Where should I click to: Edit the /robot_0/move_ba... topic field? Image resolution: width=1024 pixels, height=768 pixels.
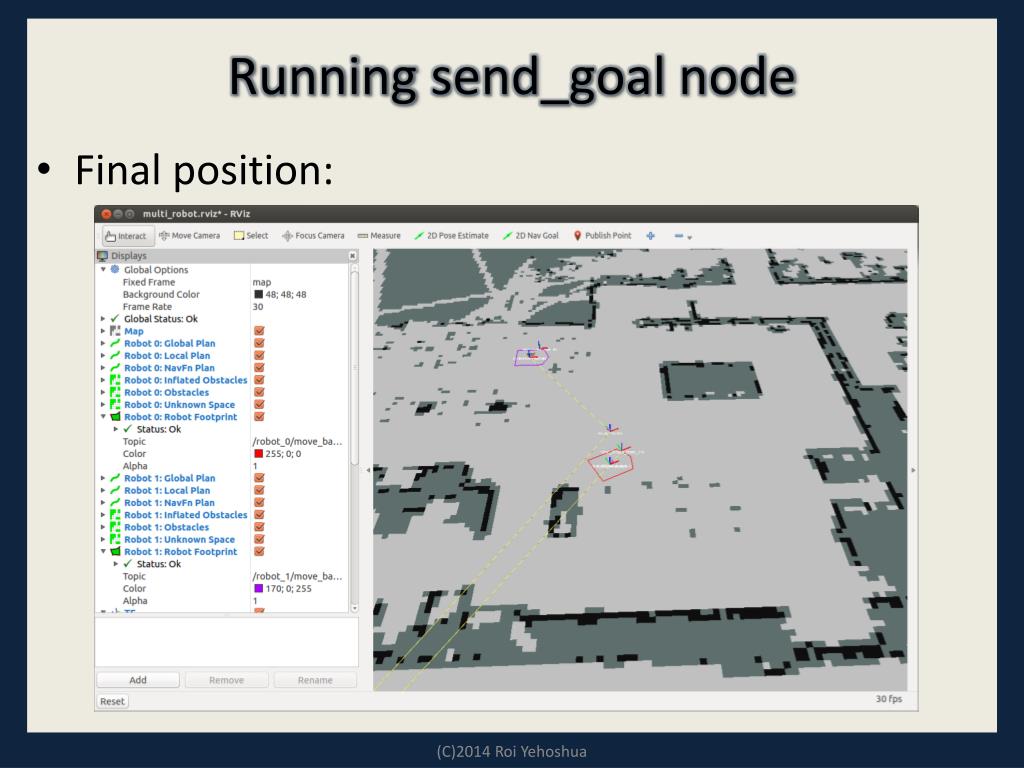click(297, 441)
